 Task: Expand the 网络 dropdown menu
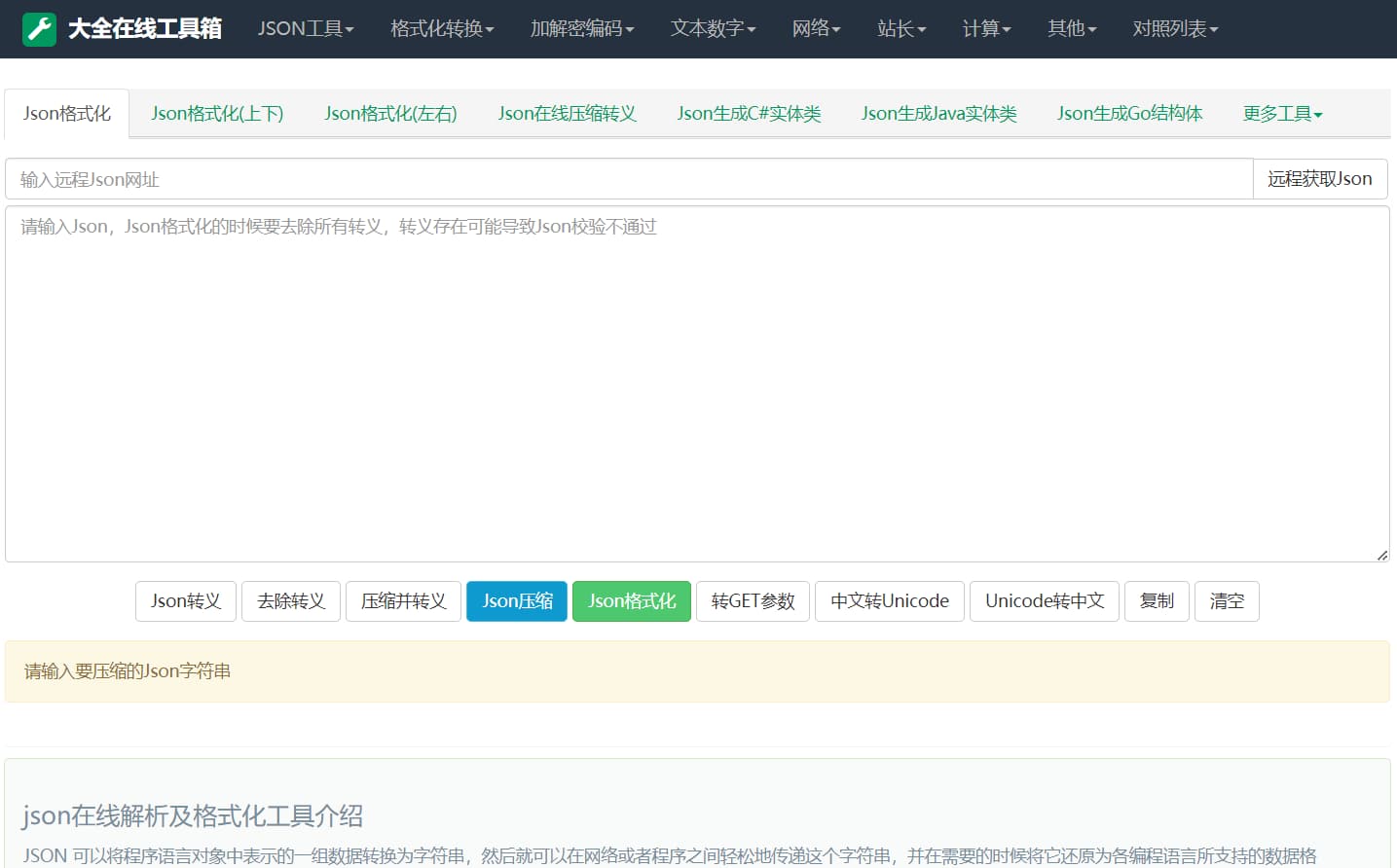[x=816, y=29]
